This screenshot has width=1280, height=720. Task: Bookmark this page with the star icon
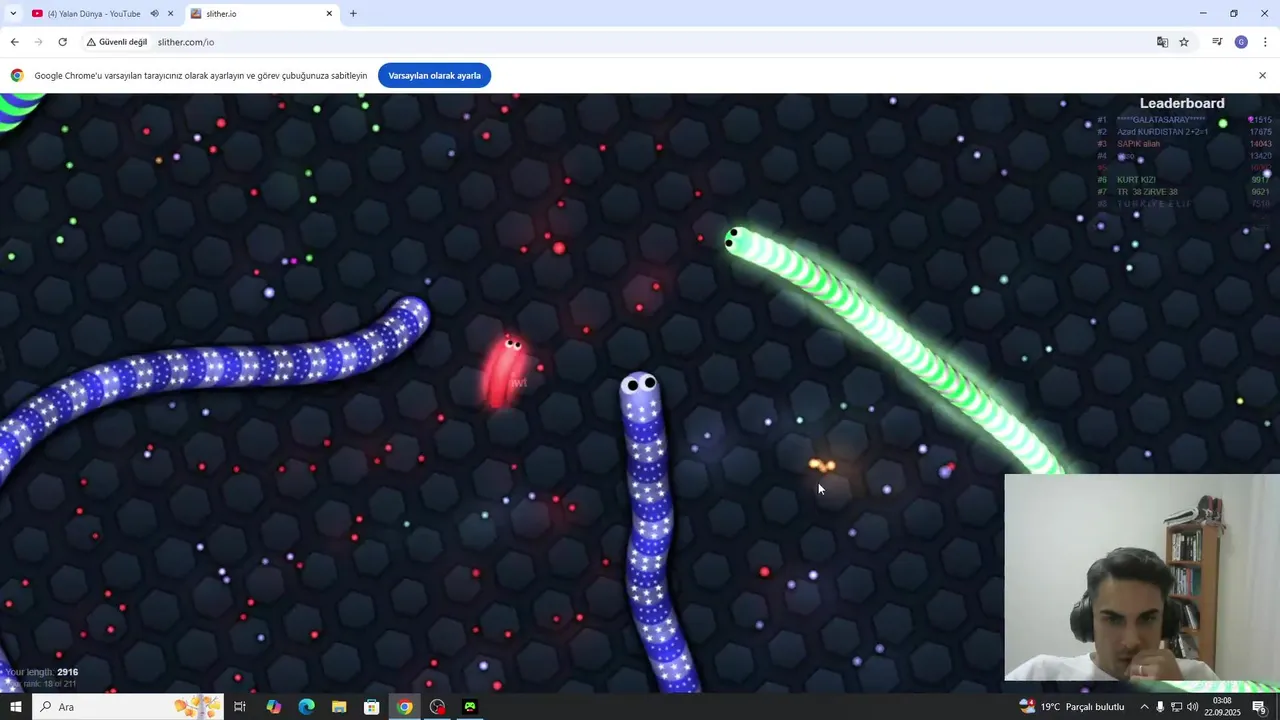[1184, 42]
